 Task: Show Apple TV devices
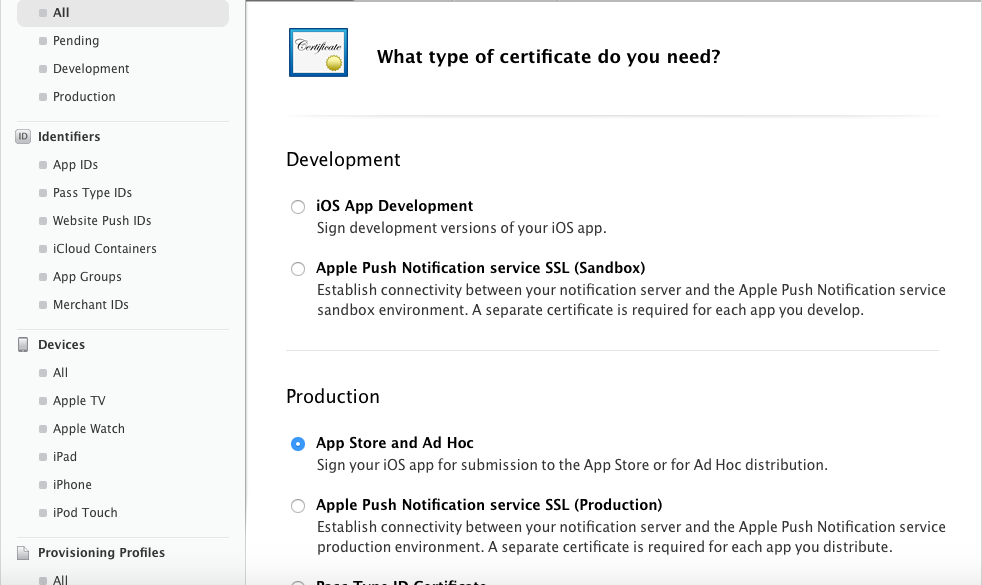(x=79, y=401)
